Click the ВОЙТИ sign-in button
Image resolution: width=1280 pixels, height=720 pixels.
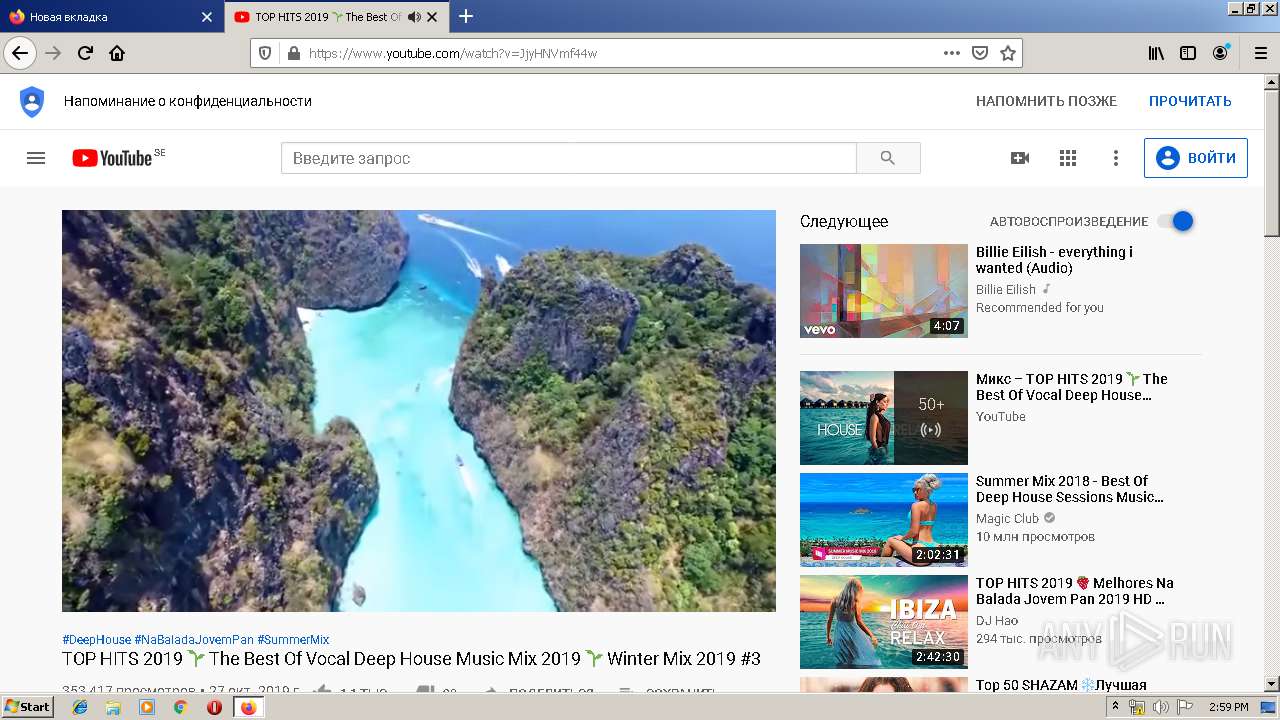point(1196,158)
